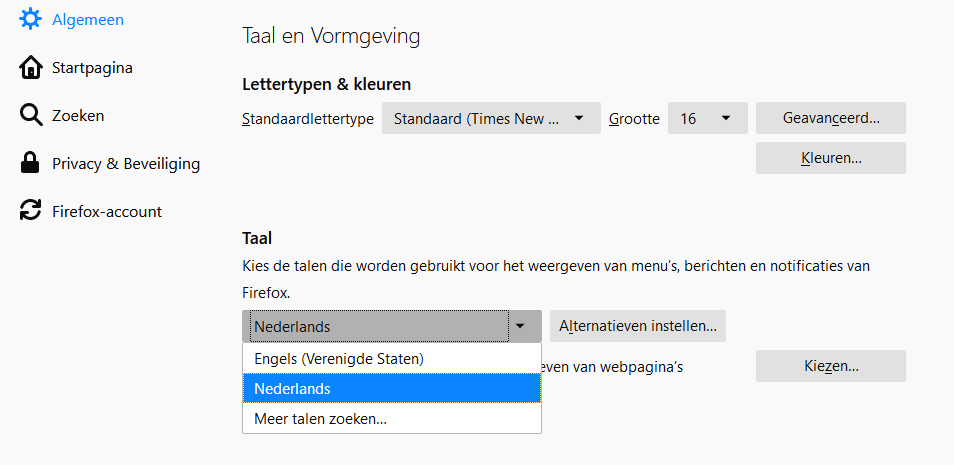Go to Privacy & Beveiliging section
This screenshot has width=954, height=465.
tap(126, 163)
